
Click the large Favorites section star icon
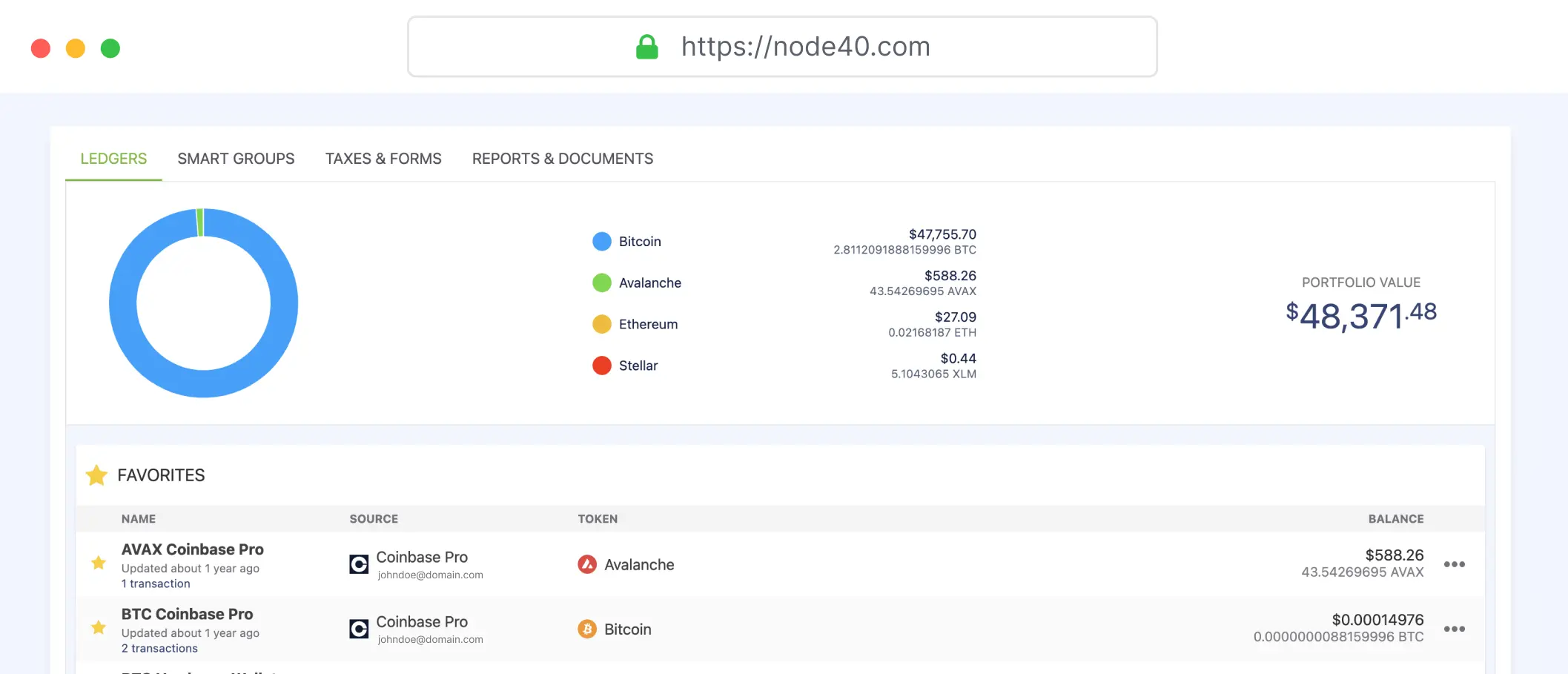point(96,475)
